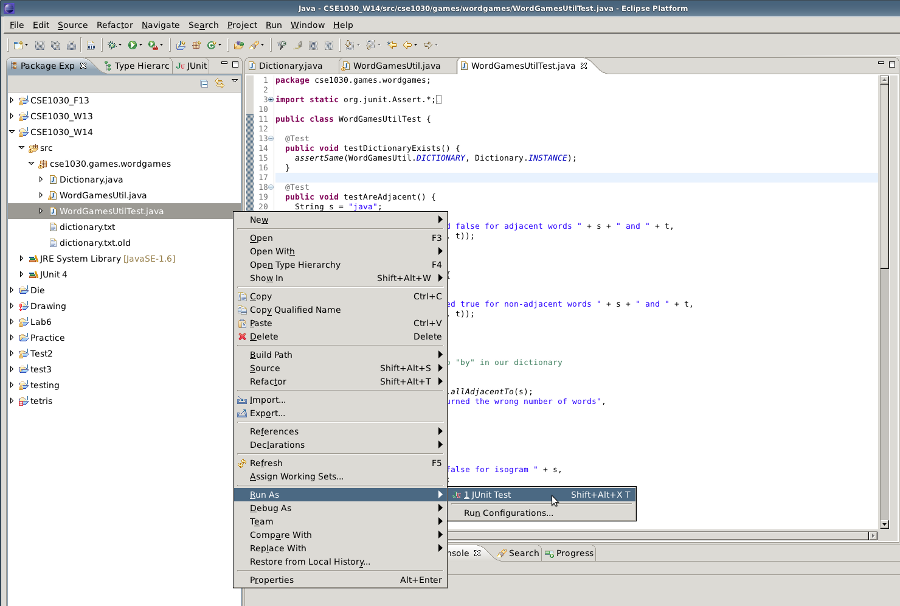Screen dimensions: 900x606
Task: Toggle code folding at line 18
Action: point(271,187)
